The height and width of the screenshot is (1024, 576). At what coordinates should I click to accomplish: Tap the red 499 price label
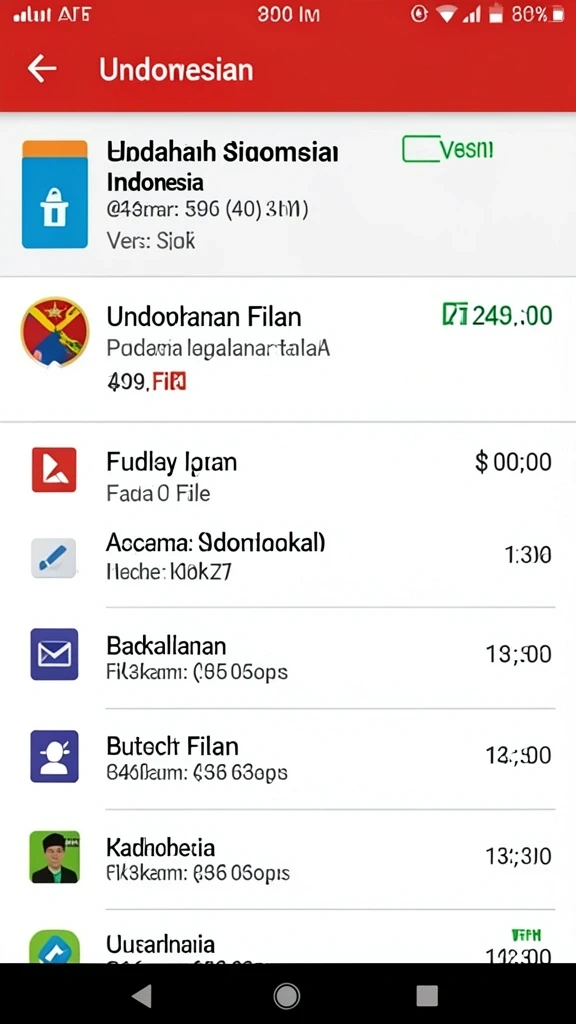click(146, 380)
